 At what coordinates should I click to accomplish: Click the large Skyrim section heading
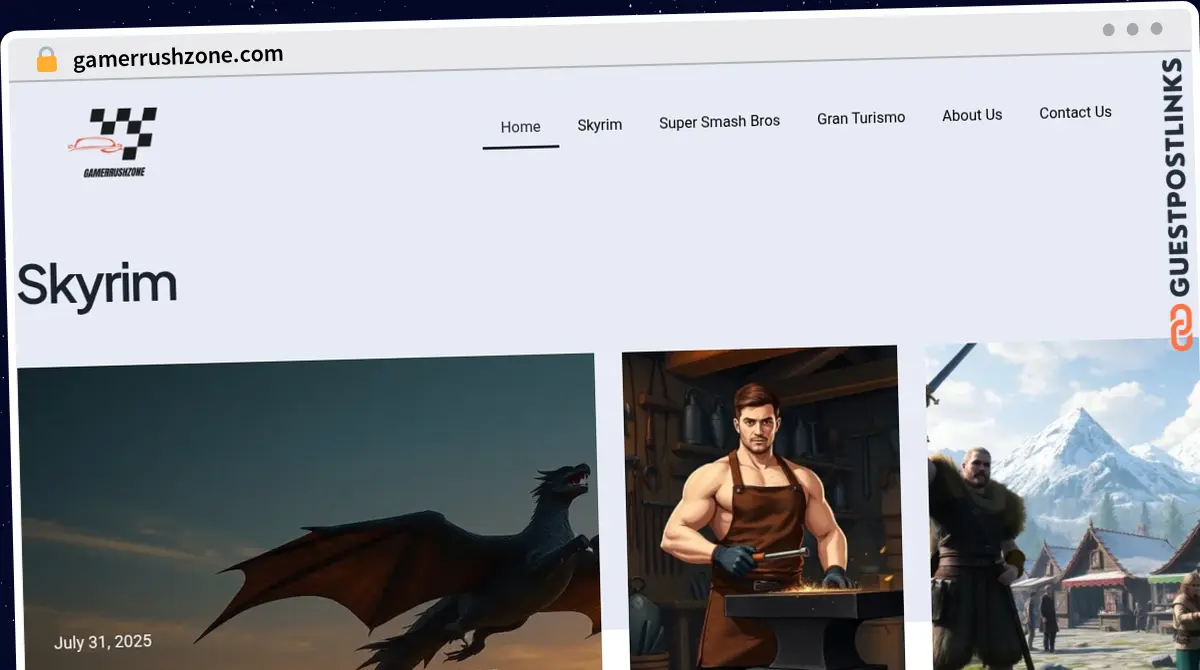point(97,284)
